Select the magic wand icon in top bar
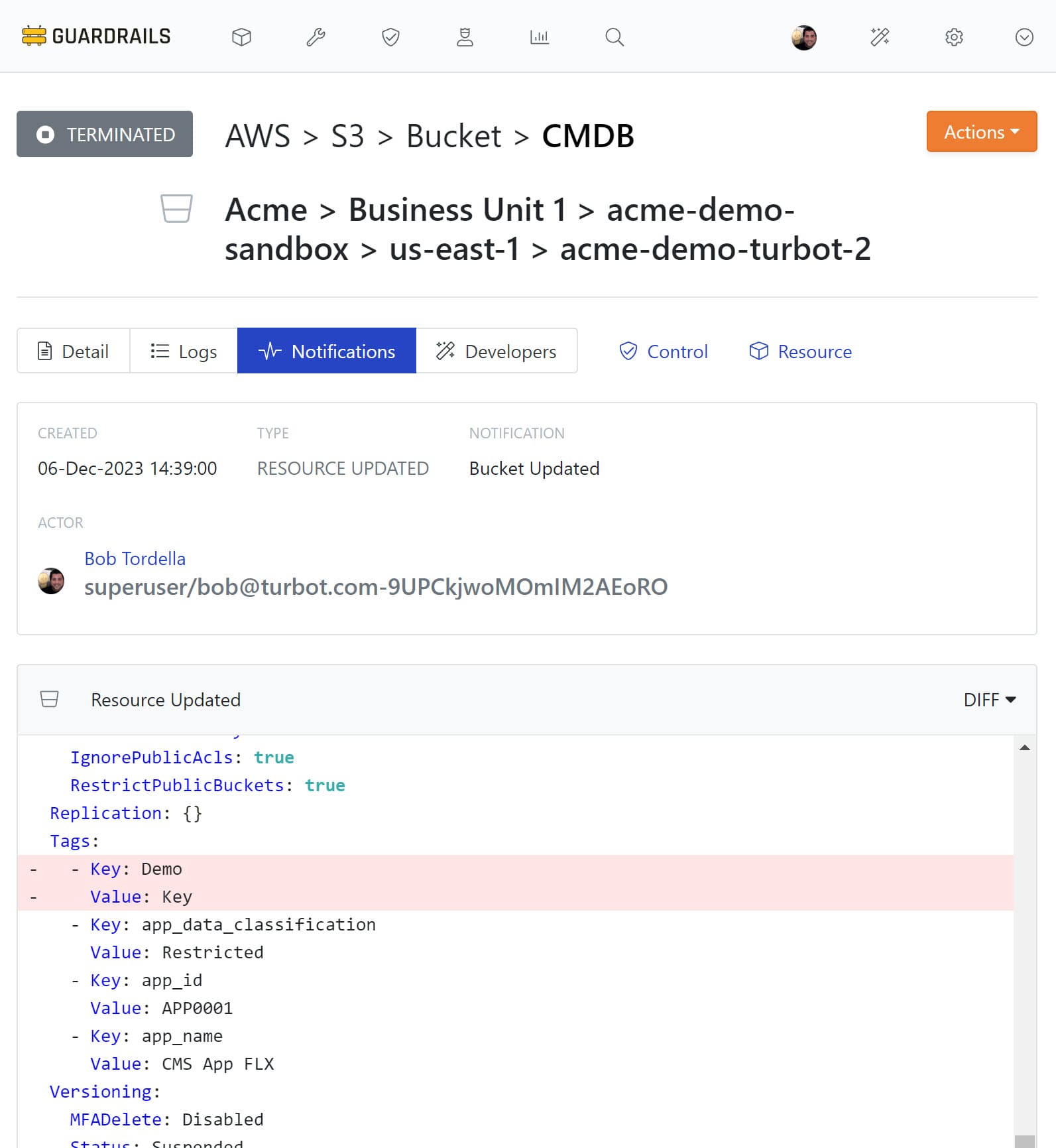Viewport: 1056px width, 1148px height. tap(879, 37)
